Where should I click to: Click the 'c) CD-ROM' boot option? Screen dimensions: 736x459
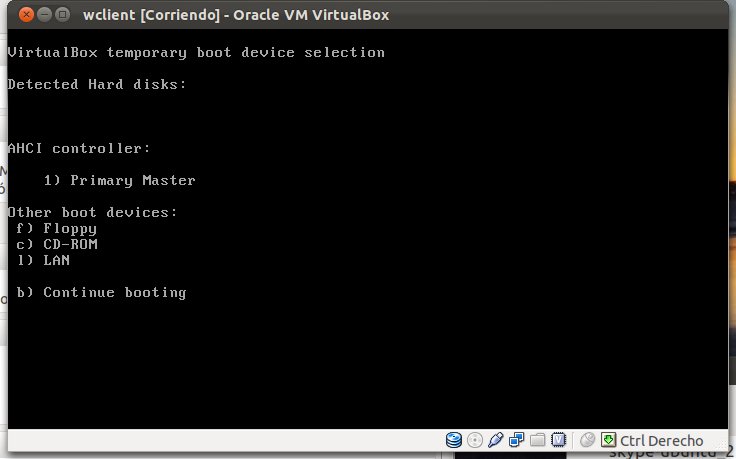click(x=57, y=244)
